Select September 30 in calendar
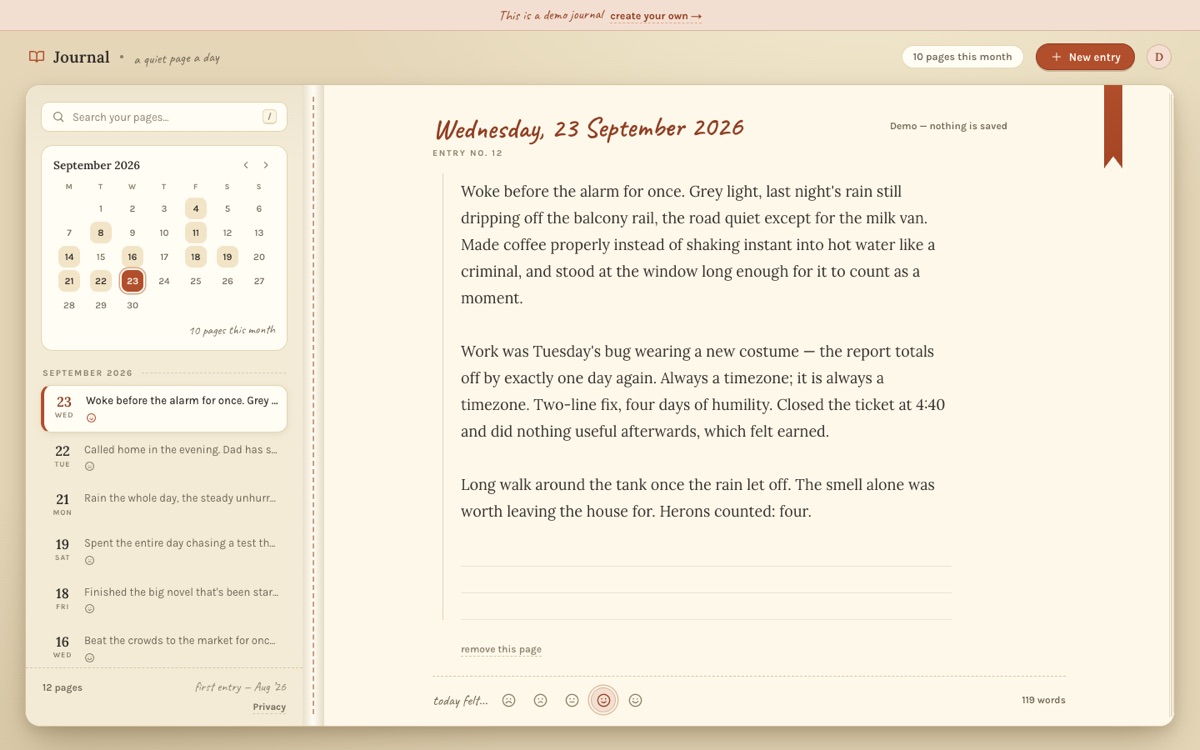Image resolution: width=1200 pixels, height=750 pixels. click(x=132, y=305)
